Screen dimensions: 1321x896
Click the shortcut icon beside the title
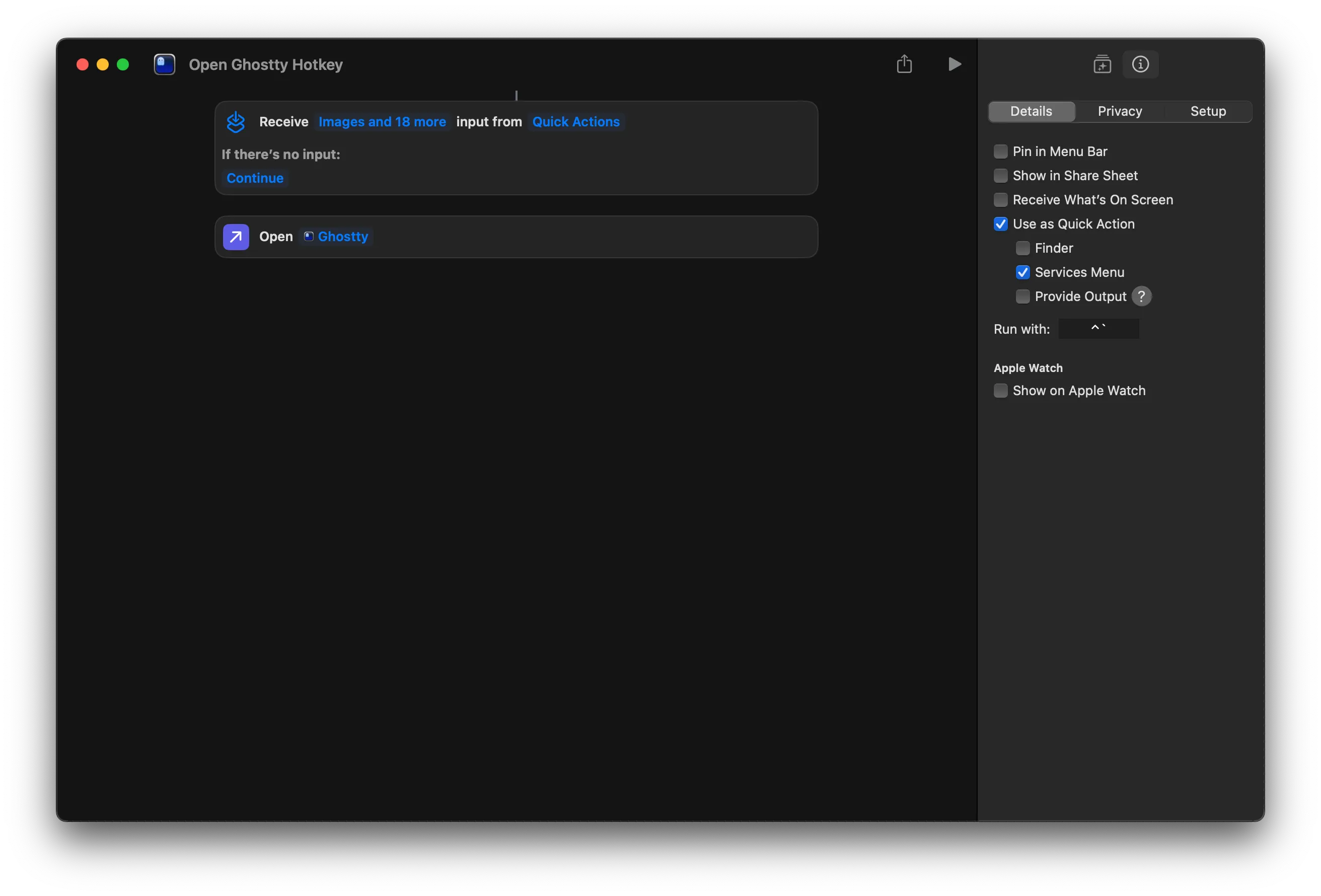[x=164, y=64]
